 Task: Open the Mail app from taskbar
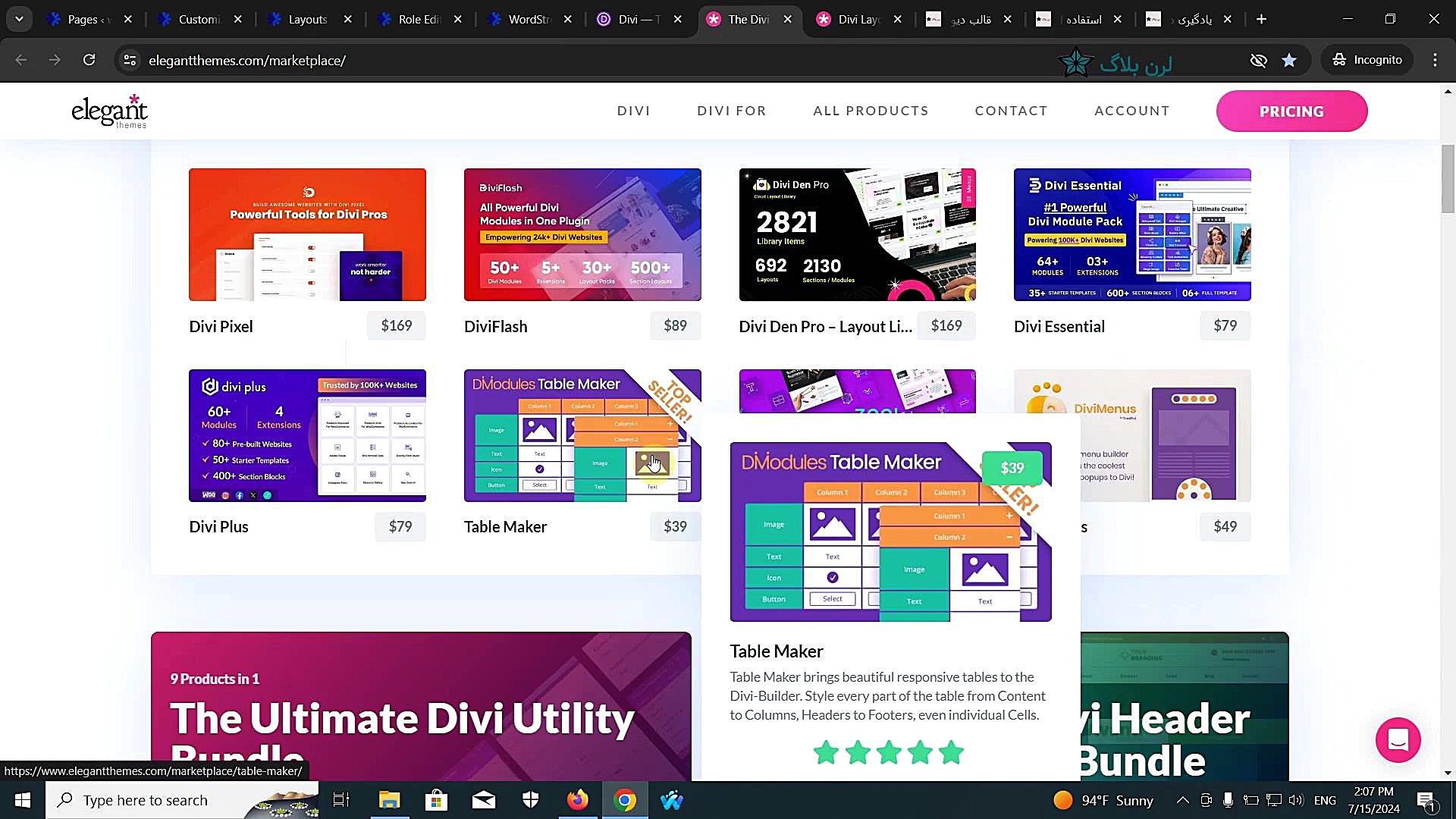[x=483, y=800]
